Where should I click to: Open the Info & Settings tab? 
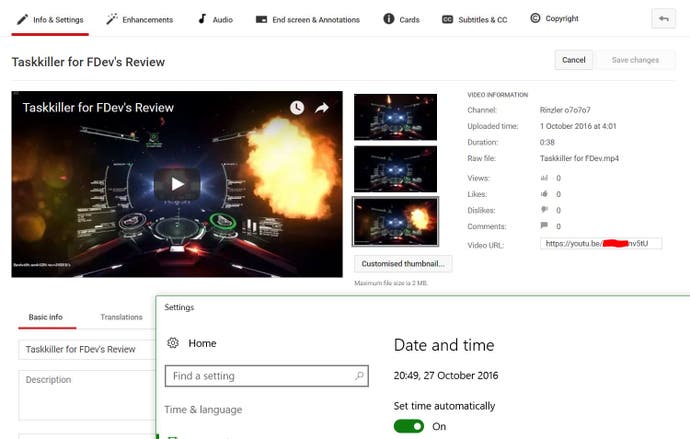50,19
